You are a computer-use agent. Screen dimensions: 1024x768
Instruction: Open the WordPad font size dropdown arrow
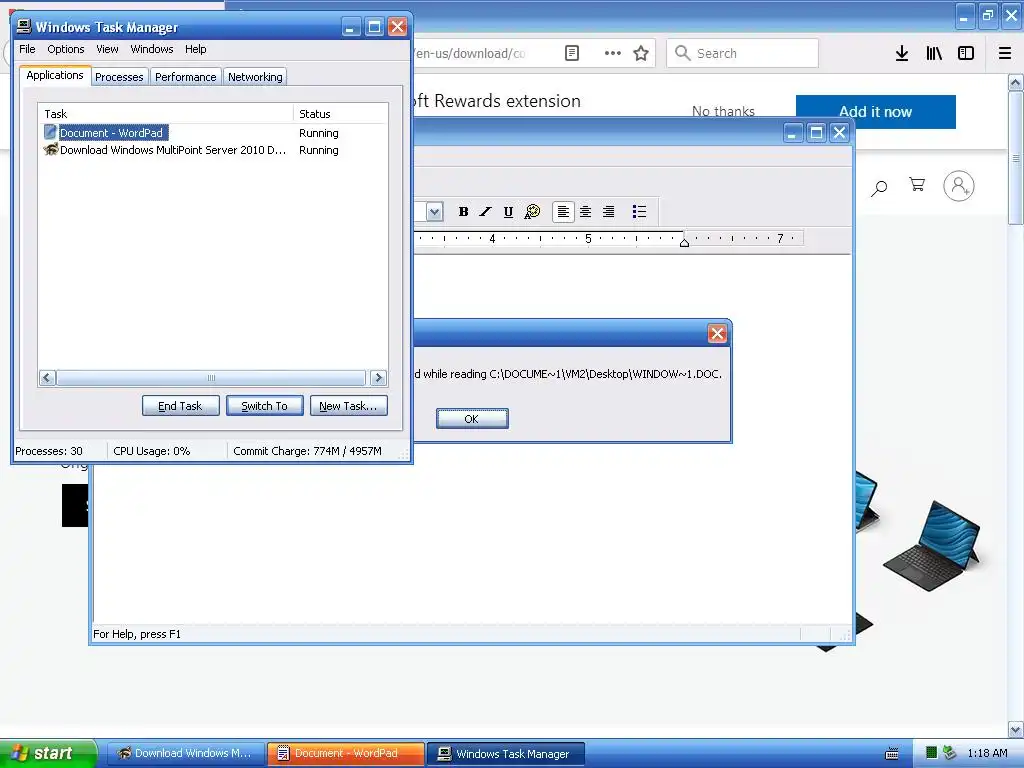(434, 212)
